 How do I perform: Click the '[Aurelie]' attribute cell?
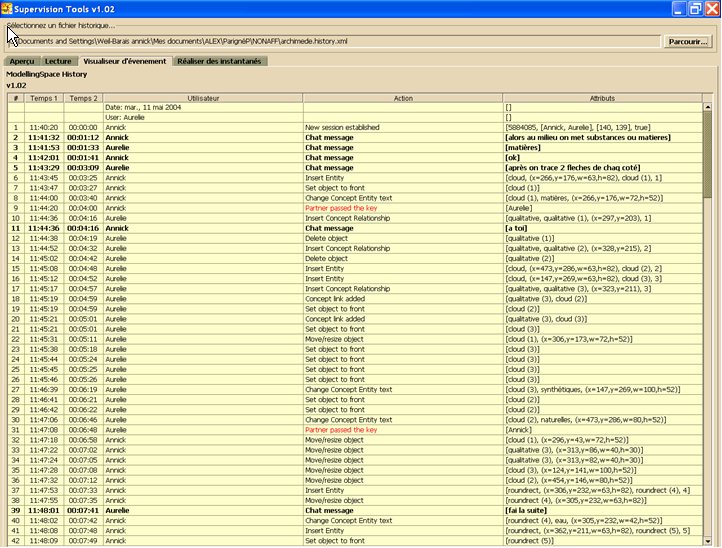point(603,208)
